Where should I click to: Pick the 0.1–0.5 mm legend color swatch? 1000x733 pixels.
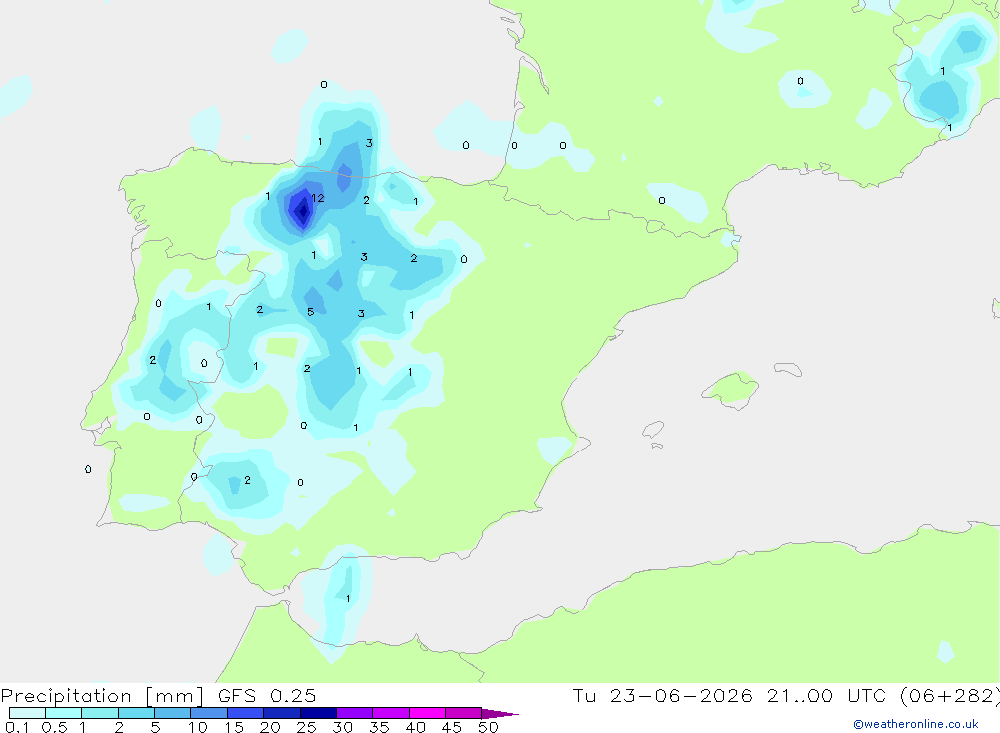tap(27, 713)
